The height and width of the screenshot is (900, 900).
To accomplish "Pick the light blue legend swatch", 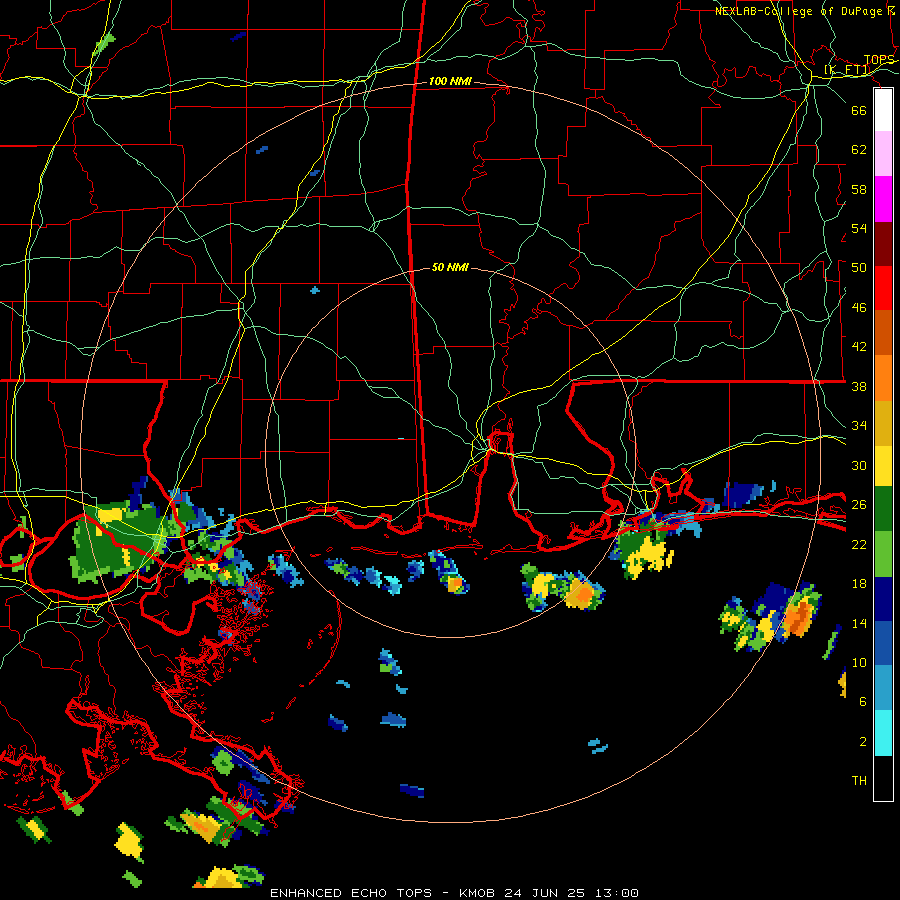I will (x=883, y=688).
